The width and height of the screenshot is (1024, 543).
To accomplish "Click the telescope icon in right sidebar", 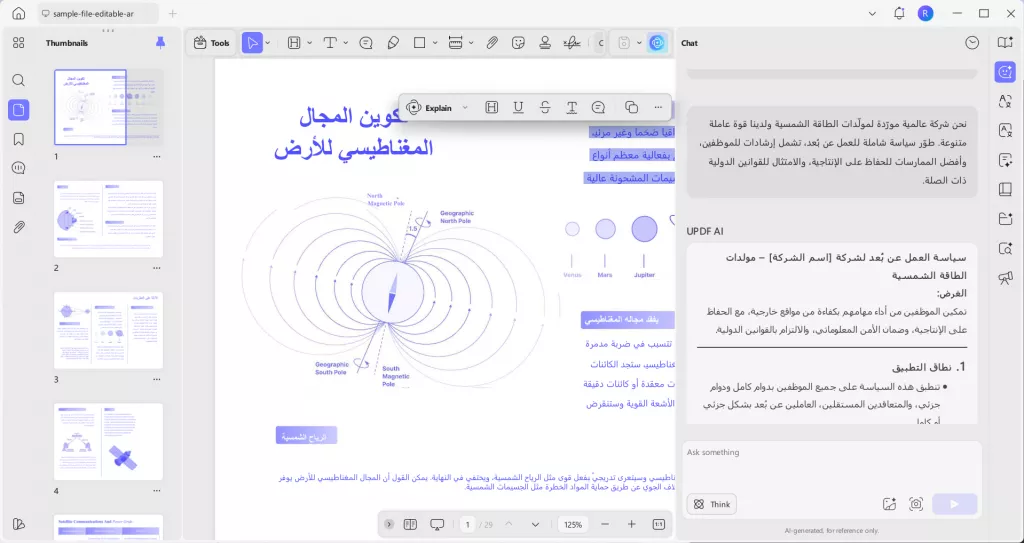I will 1005,278.
